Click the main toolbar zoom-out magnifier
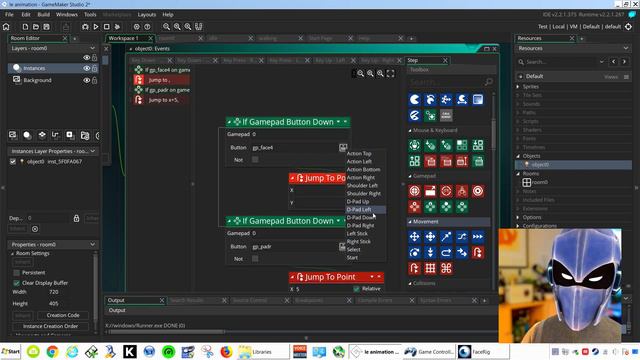This screenshot has height=360, width=640. point(167,27)
